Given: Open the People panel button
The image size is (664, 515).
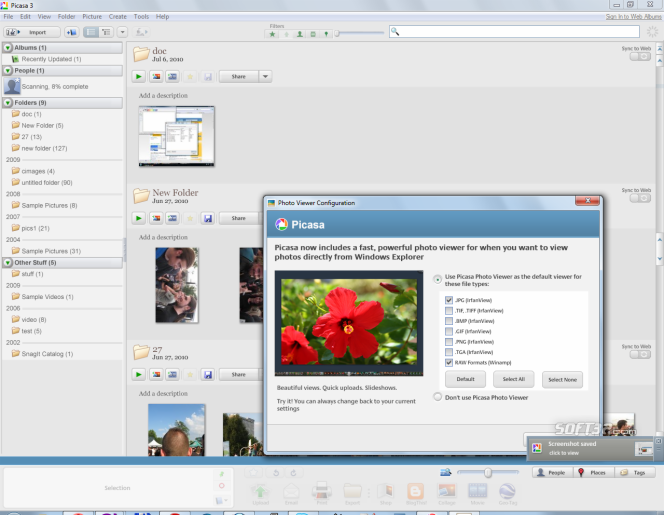Looking at the screenshot, I should 552,473.
